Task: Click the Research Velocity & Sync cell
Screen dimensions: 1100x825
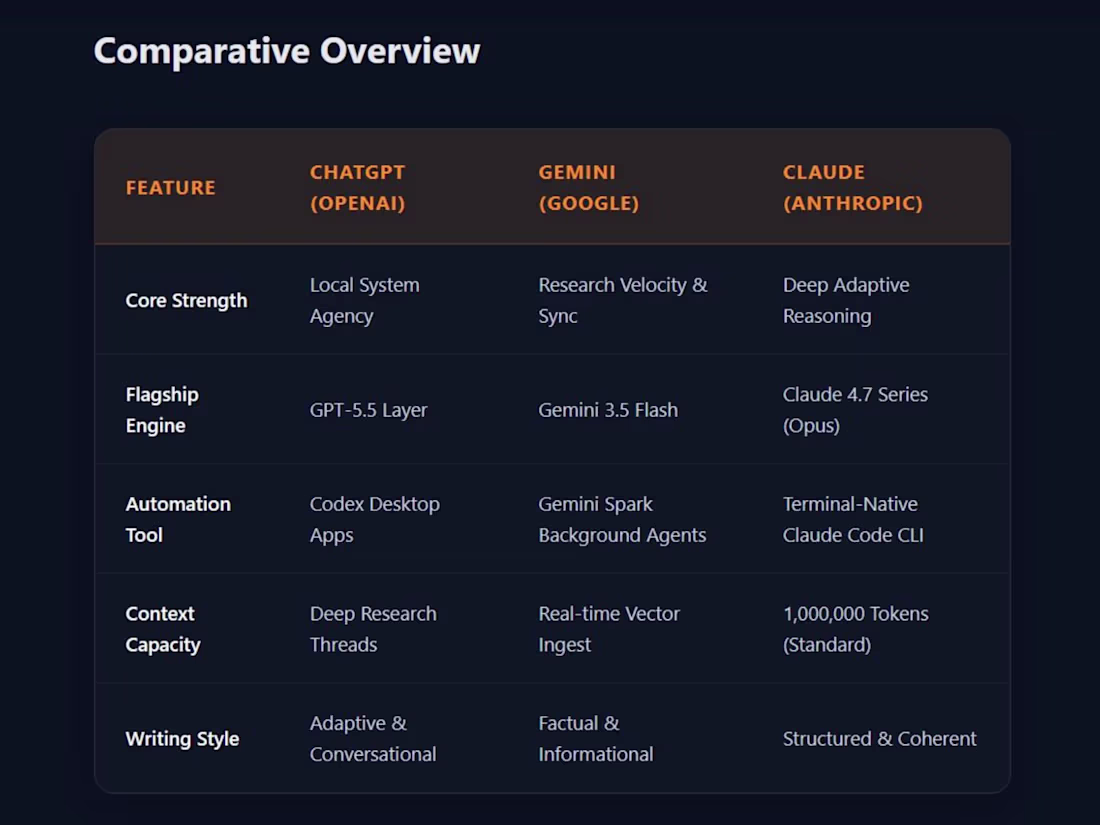Action: coord(623,300)
